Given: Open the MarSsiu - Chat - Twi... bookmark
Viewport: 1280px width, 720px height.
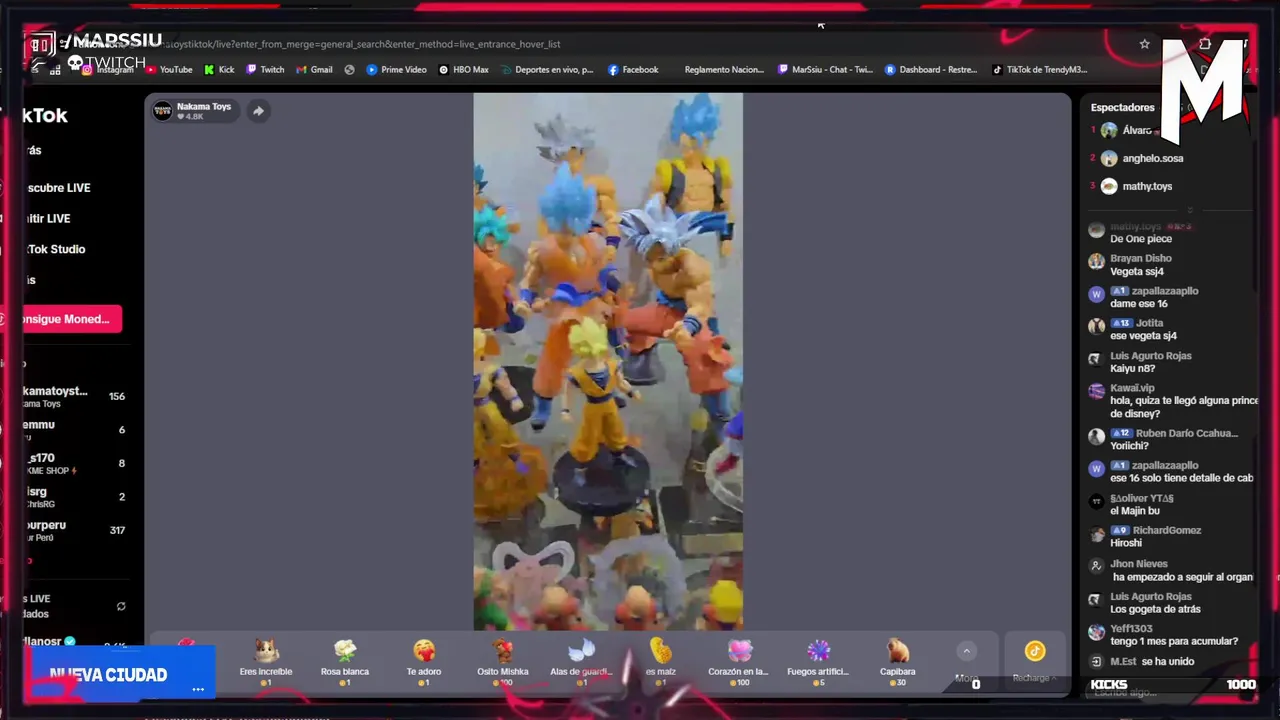Looking at the screenshot, I should (825, 70).
